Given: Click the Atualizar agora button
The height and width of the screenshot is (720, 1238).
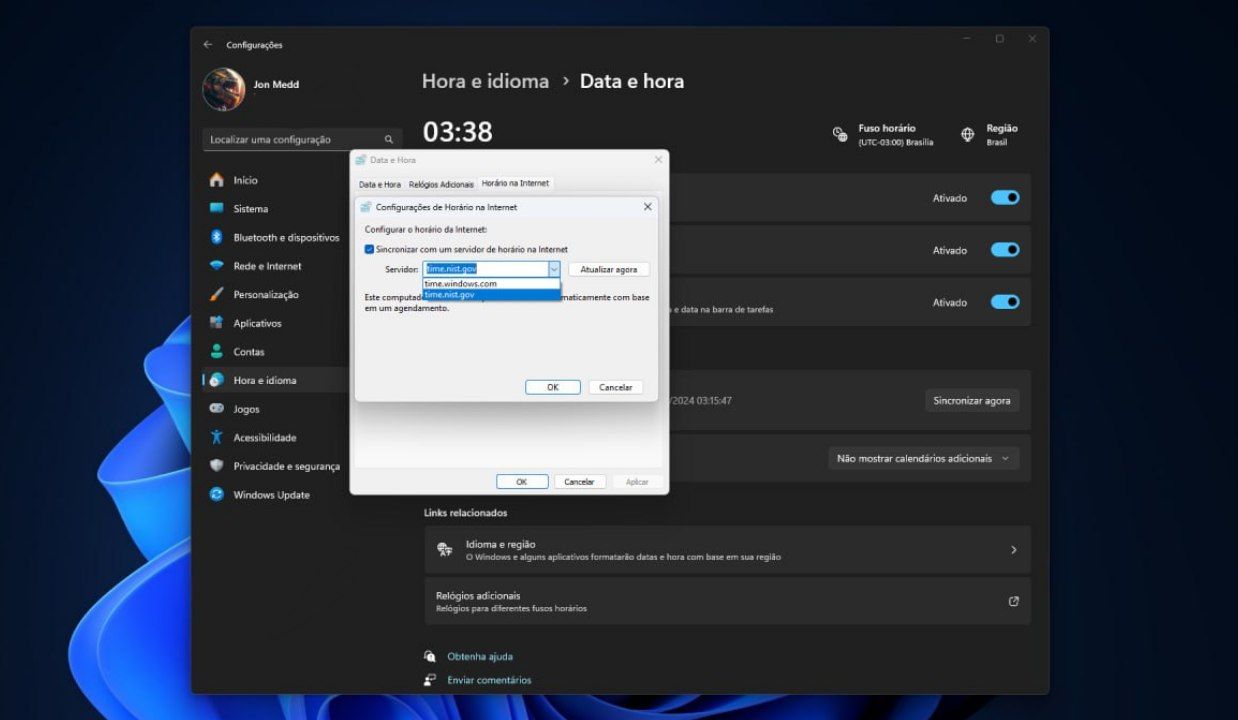Looking at the screenshot, I should coord(609,270).
